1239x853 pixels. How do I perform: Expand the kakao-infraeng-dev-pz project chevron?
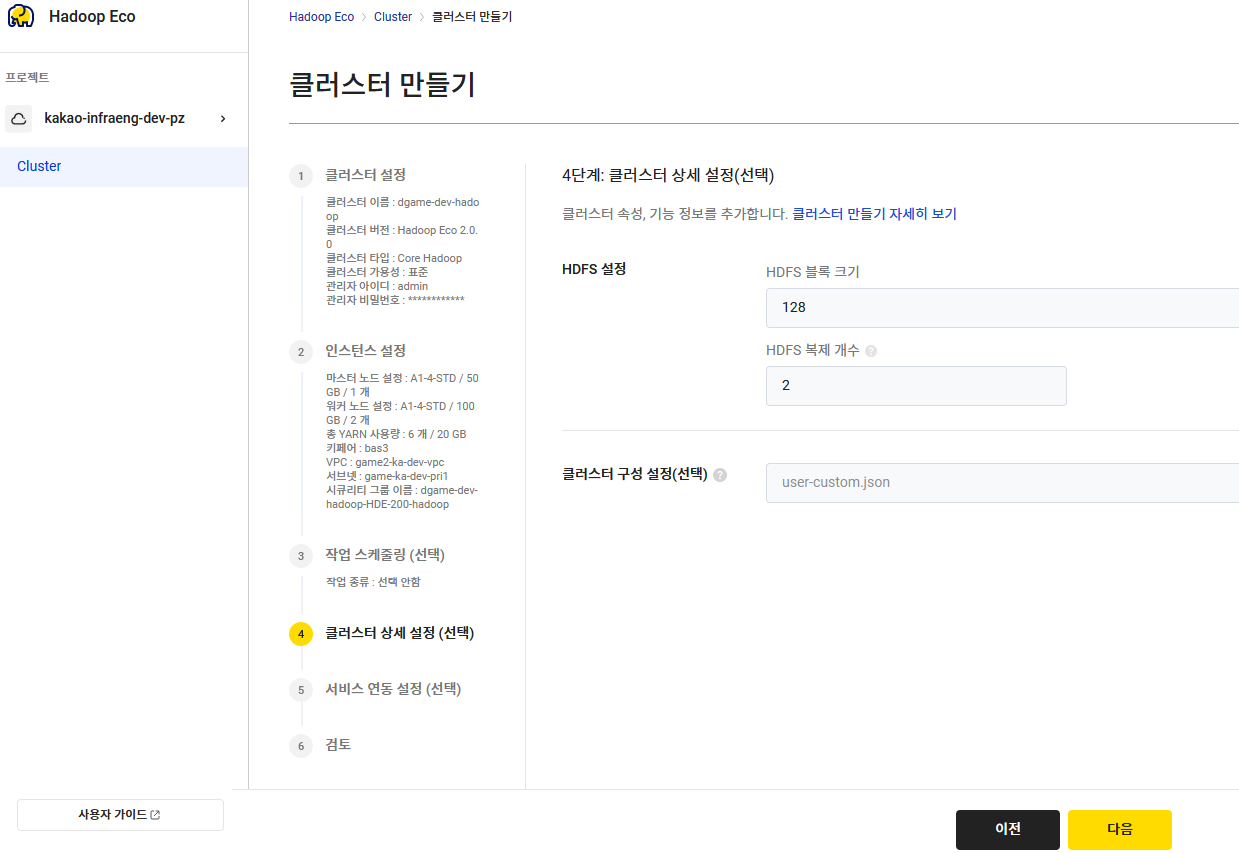[222, 118]
